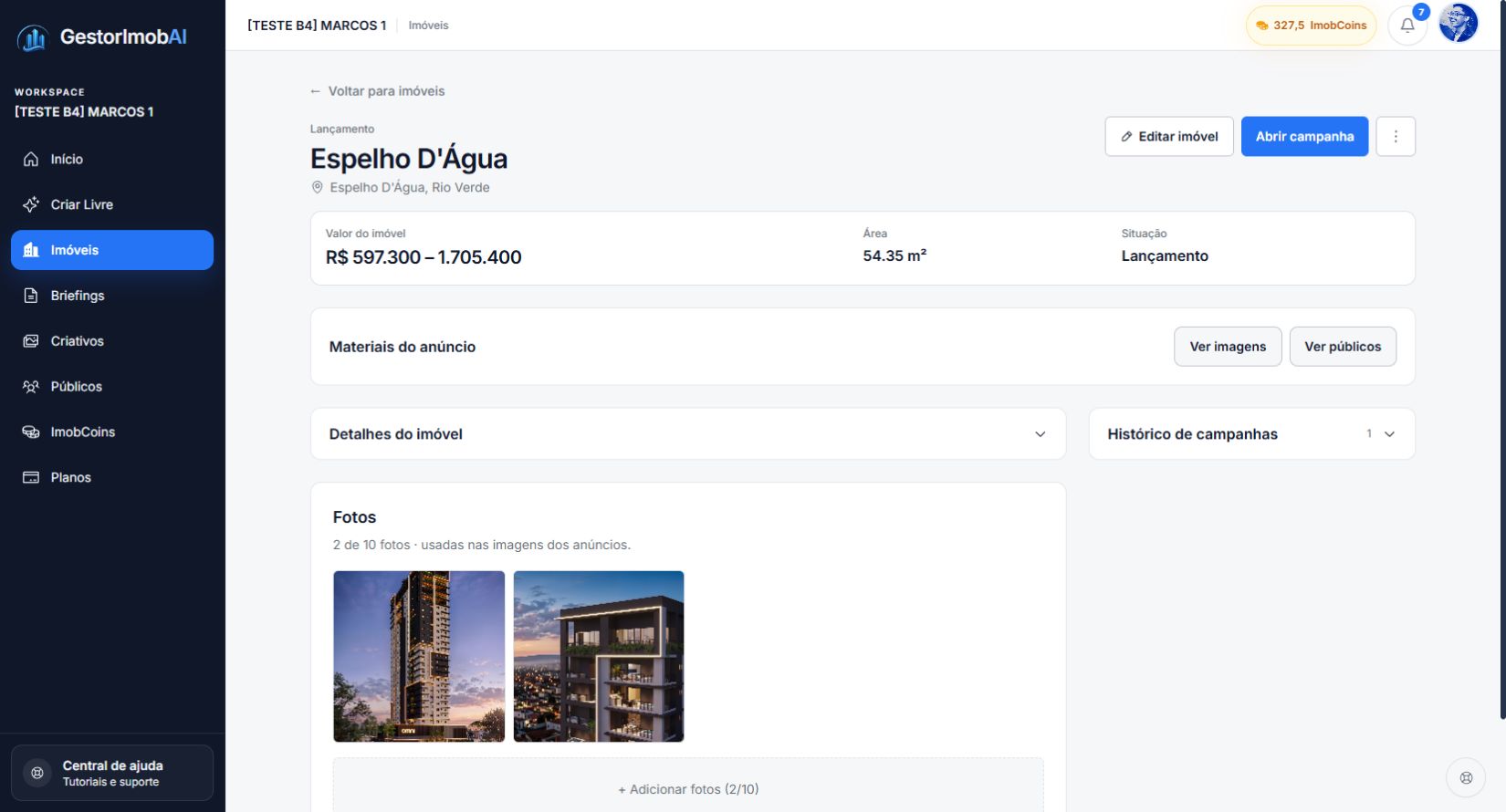Screen dimensions: 1506x812
Task: Click the Materiais do anúncio heading
Action: click(x=403, y=347)
